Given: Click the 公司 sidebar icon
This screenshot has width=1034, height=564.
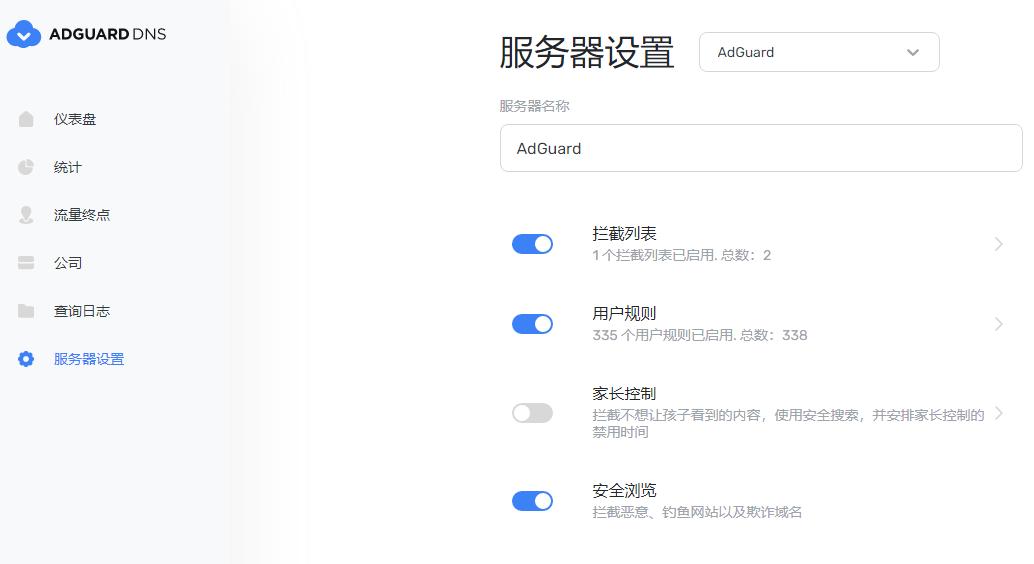Looking at the screenshot, I should (x=26, y=263).
